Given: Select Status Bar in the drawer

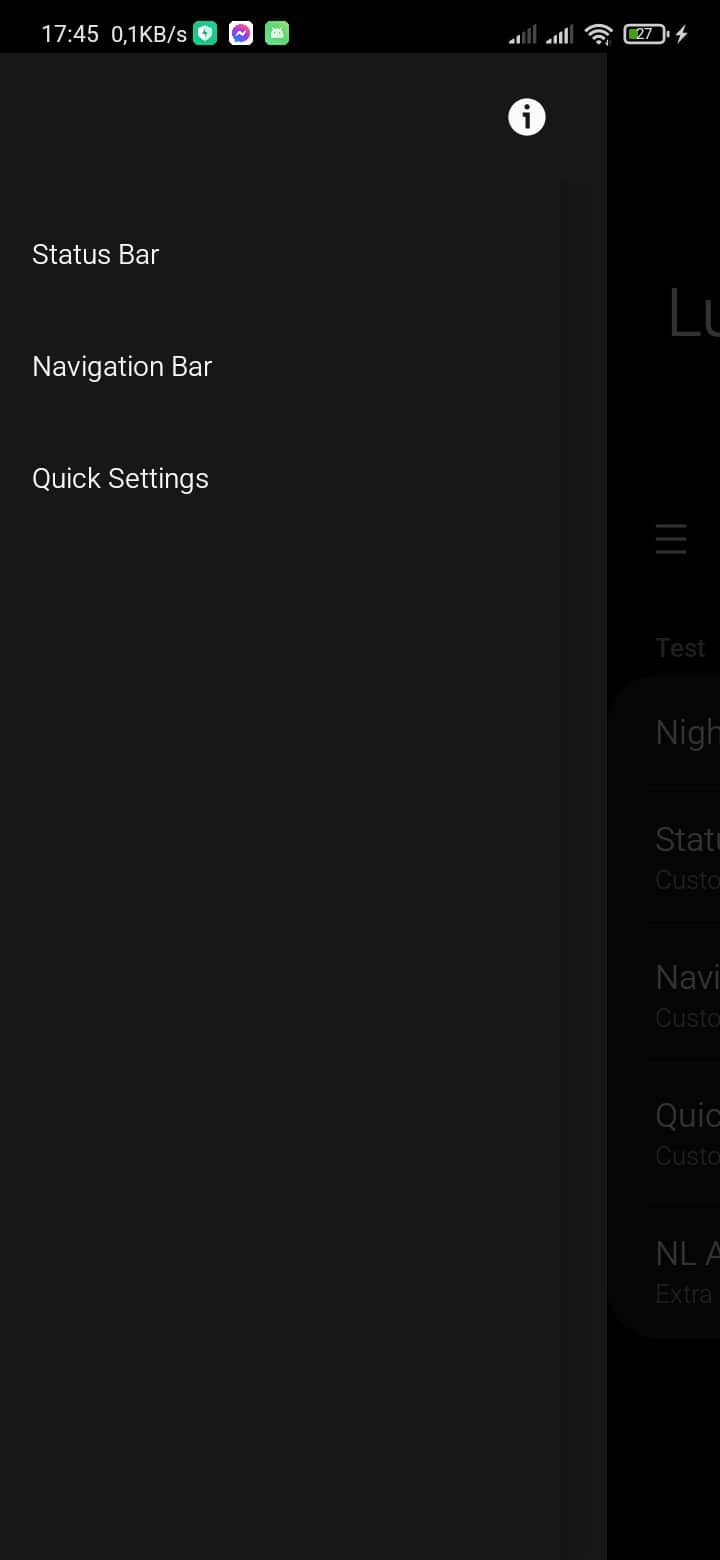Looking at the screenshot, I should 95,254.
